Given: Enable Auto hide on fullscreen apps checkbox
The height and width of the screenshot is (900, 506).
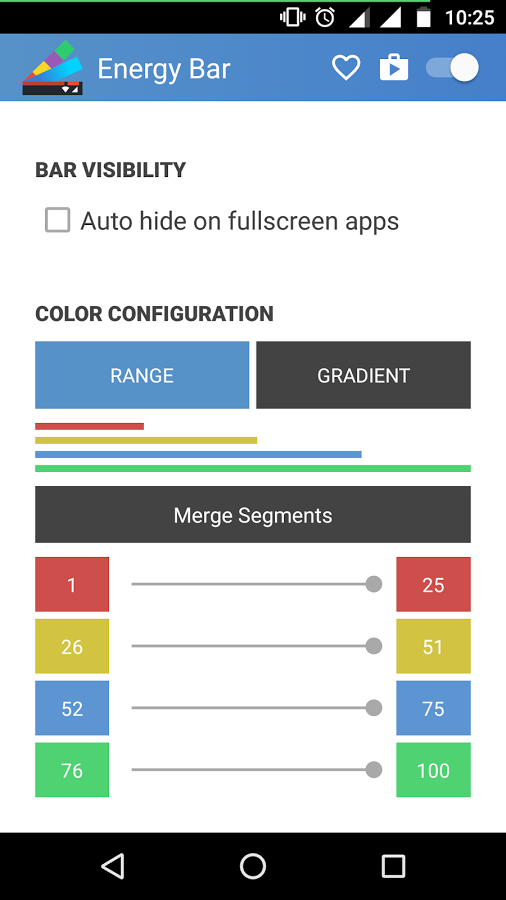Looking at the screenshot, I should (x=58, y=220).
